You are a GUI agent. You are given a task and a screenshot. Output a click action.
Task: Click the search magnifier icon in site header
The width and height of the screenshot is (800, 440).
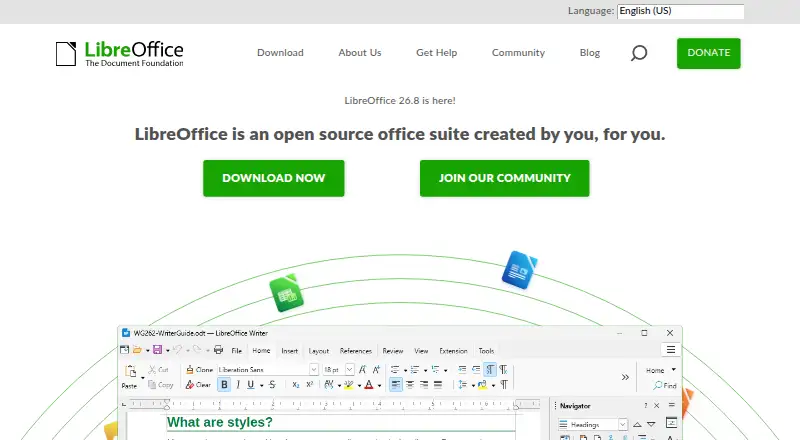tap(639, 53)
